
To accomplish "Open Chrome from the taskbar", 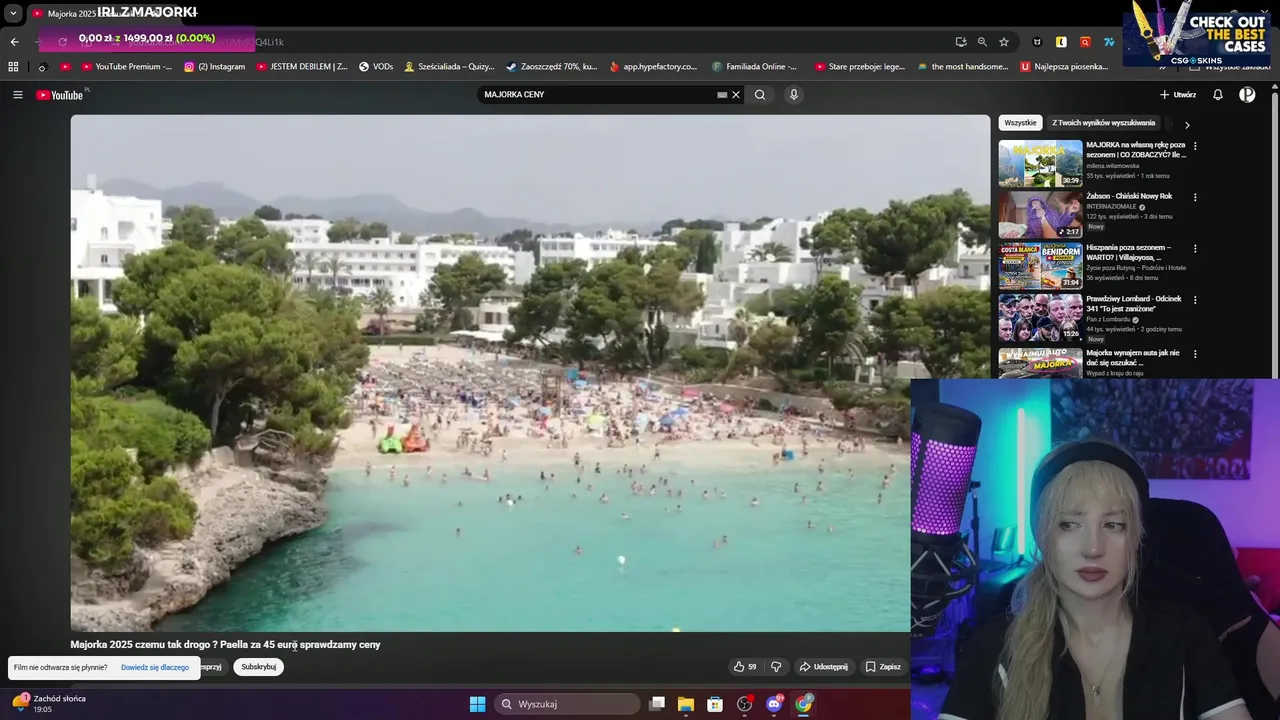I will [803, 704].
